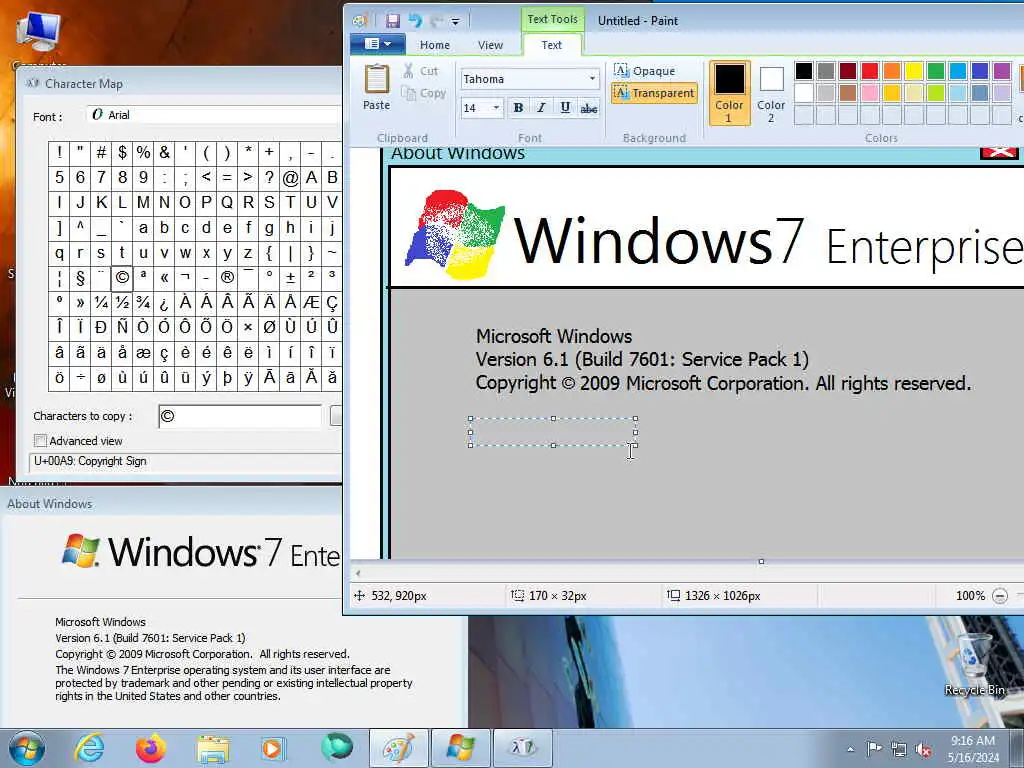Pick the red color swatch
The width and height of the screenshot is (1024, 768).
click(870, 71)
